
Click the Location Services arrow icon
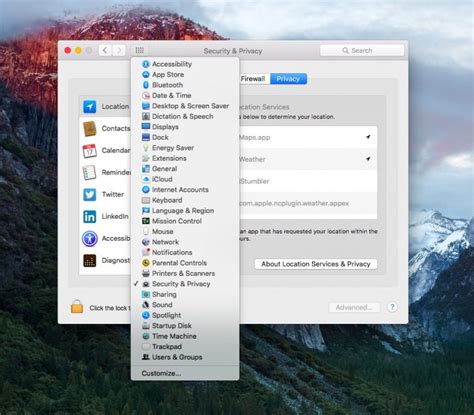[90, 106]
